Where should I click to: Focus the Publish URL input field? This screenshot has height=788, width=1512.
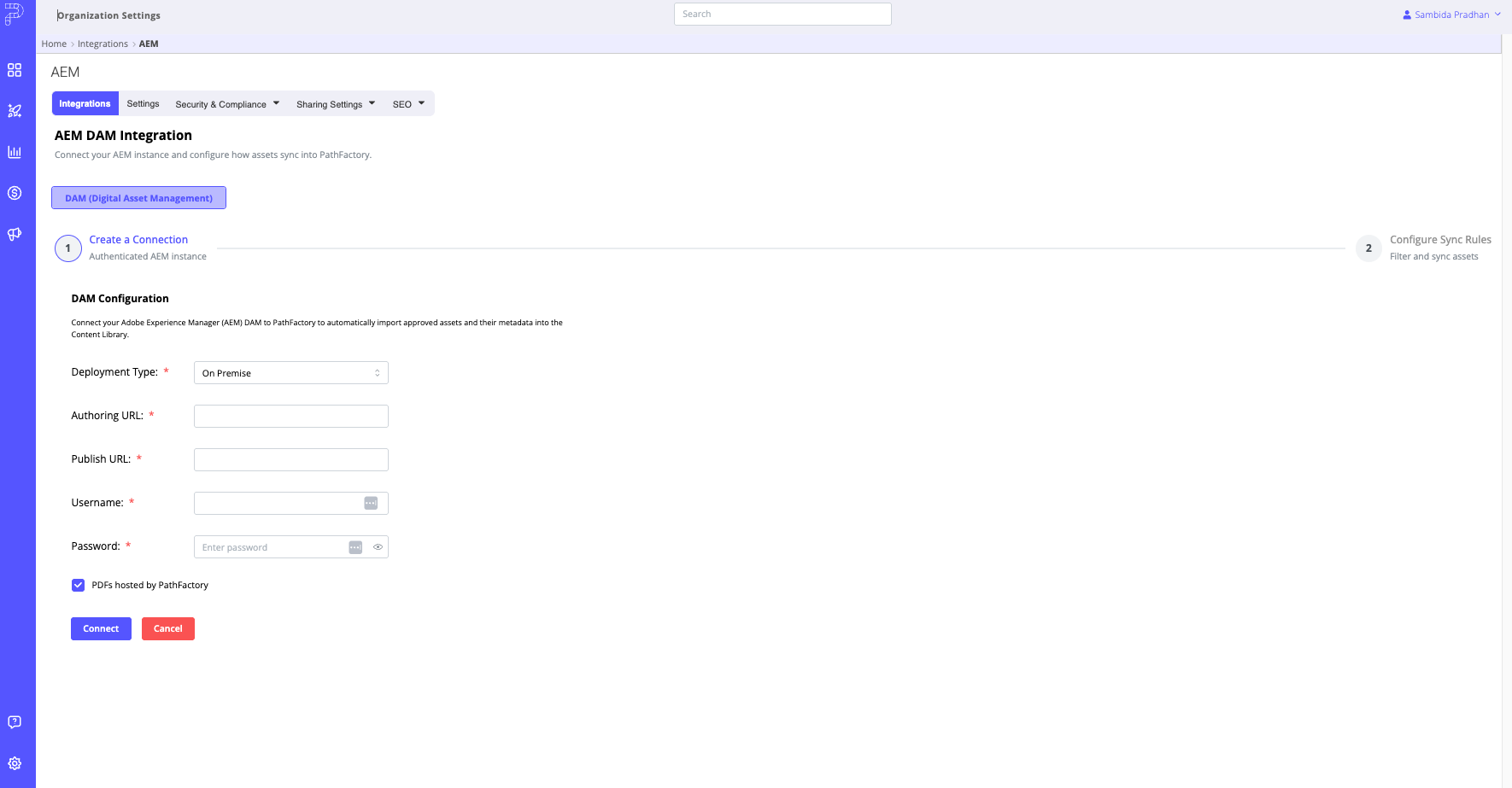tap(291, 459)
